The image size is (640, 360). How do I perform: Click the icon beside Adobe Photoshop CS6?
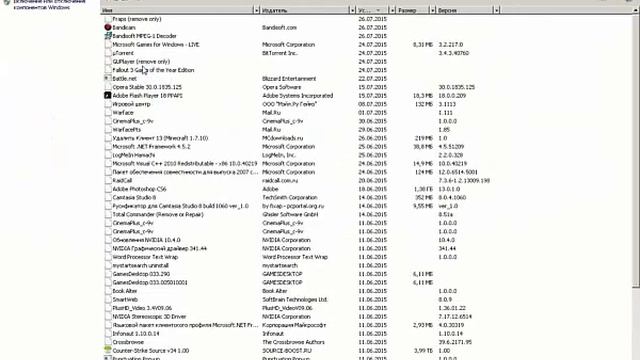(x=108, y=189)
